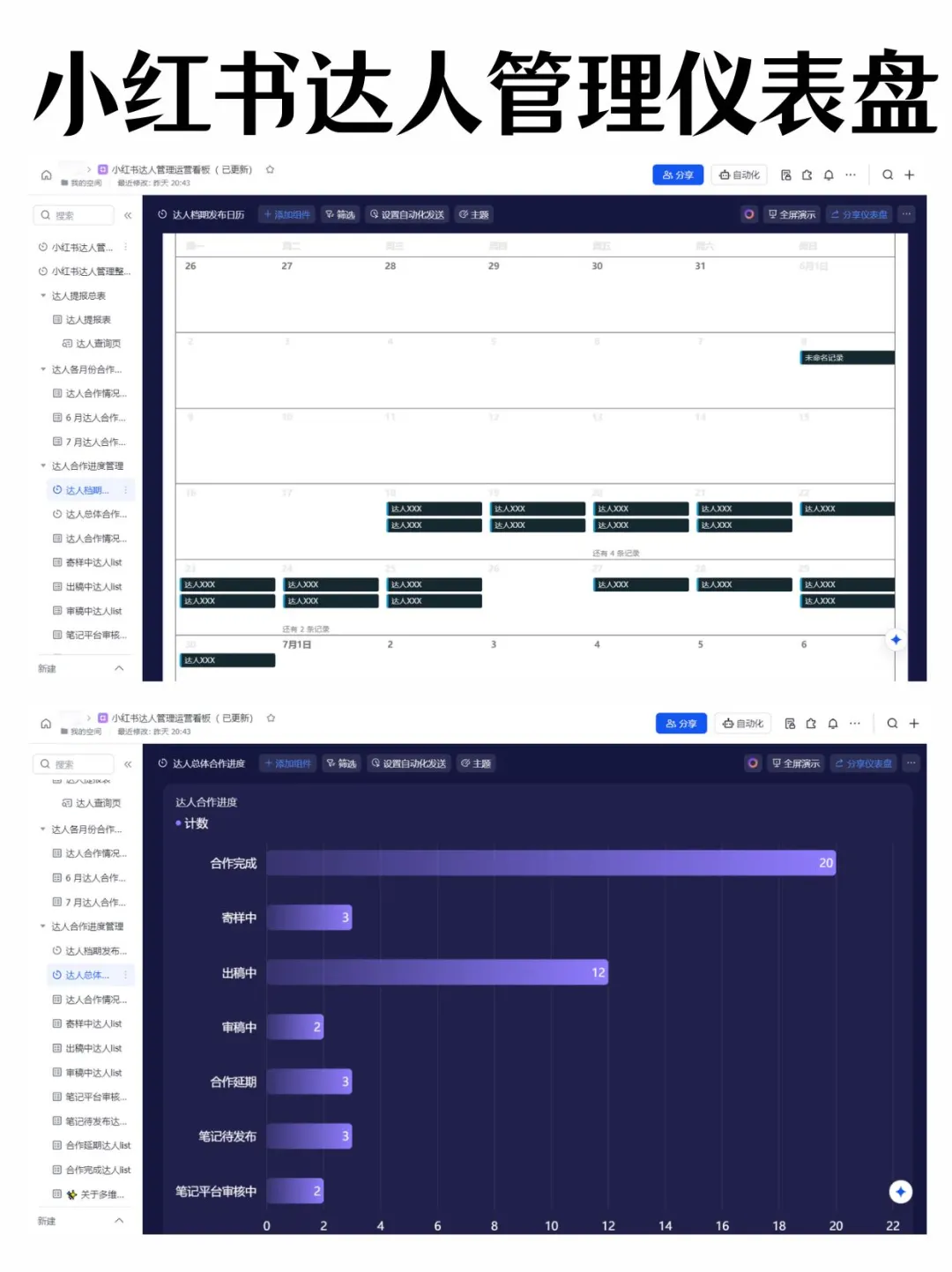Click 分享仪表盘 above the calendar

click(859, 214)
